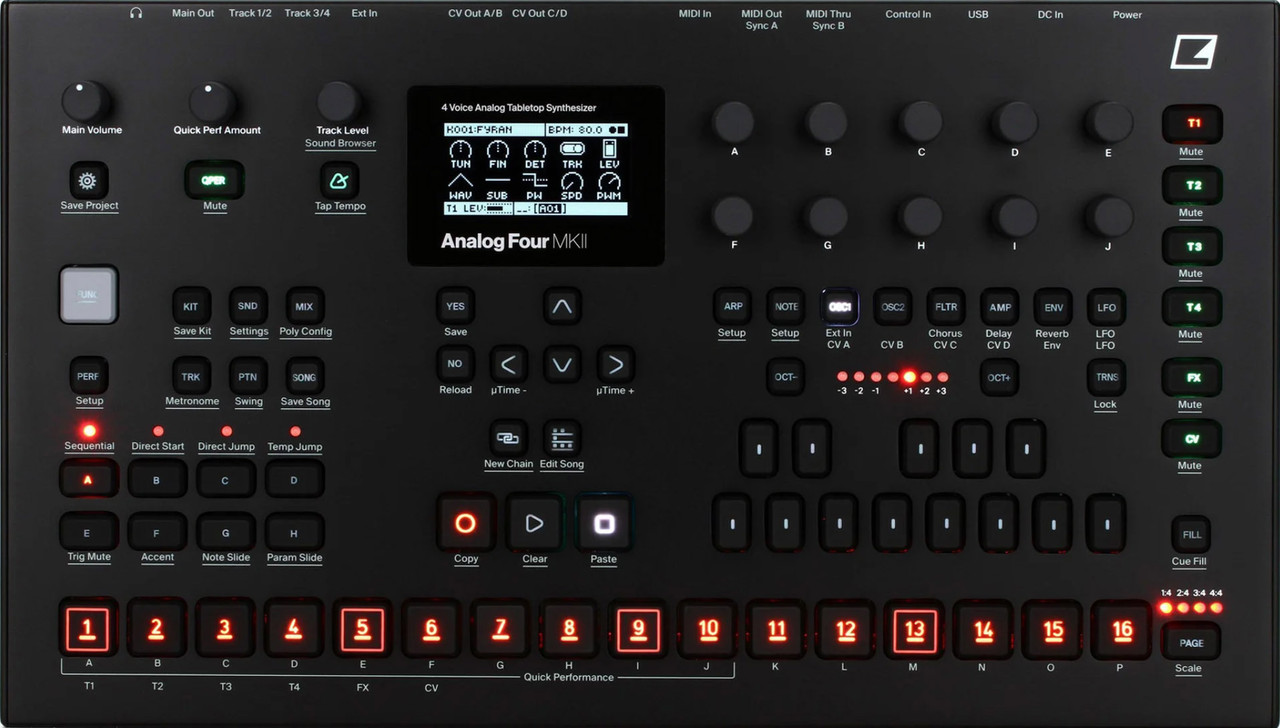Image resolution: width=1280 pixels, height=728 pixels.
Task: Open the FLTR filter page
Action: tap(945, 307)
